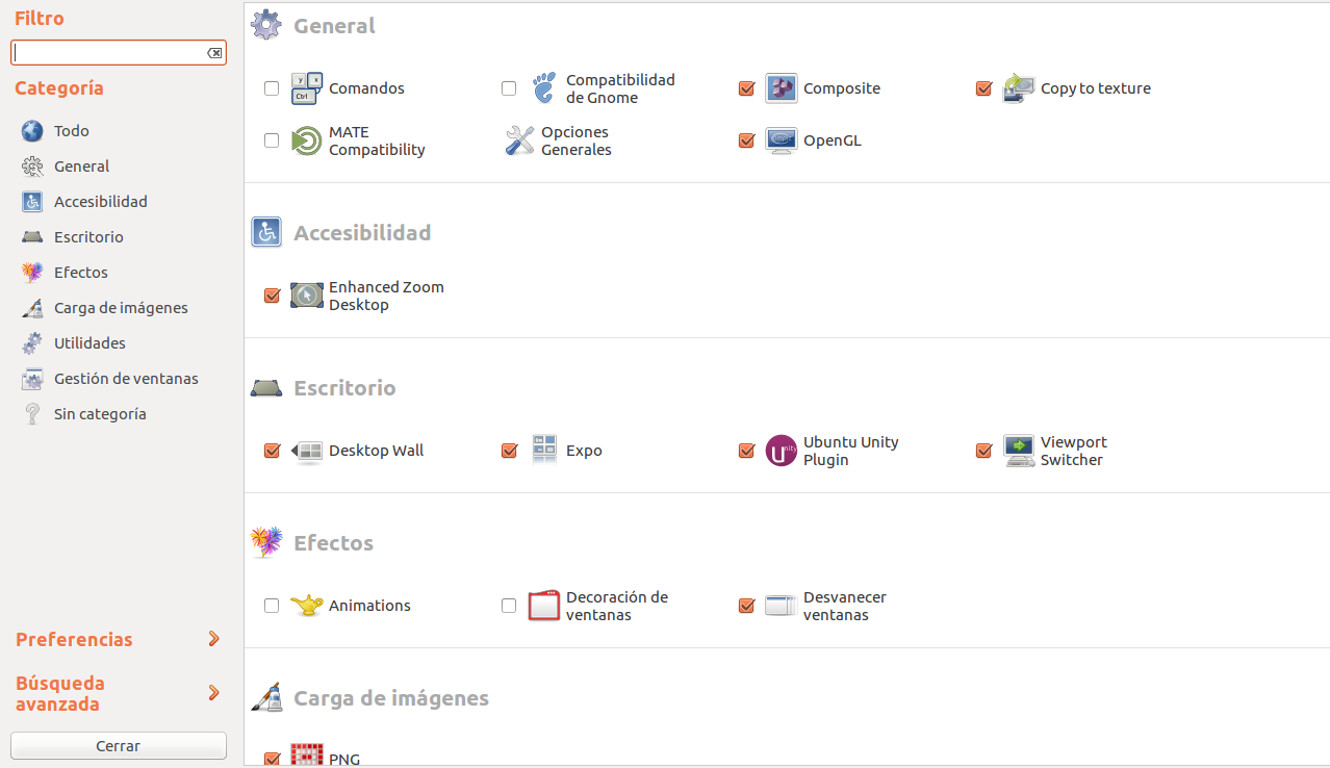Open the Enhanced Zoom Desktop icon
Image resolution: width=1330 pixels, height=768 pixels.
click(306, 295)
